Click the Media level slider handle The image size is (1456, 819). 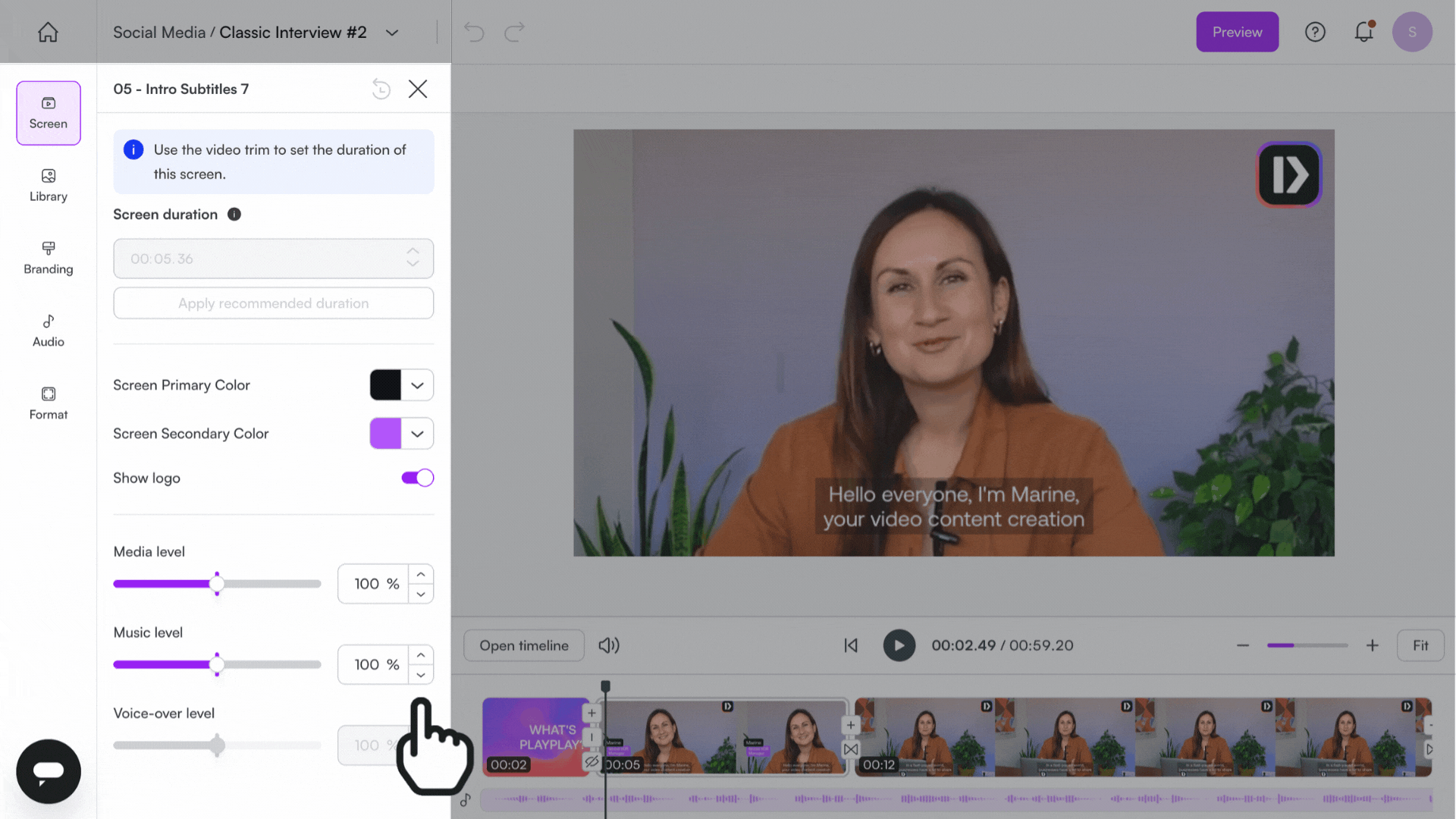217,584
